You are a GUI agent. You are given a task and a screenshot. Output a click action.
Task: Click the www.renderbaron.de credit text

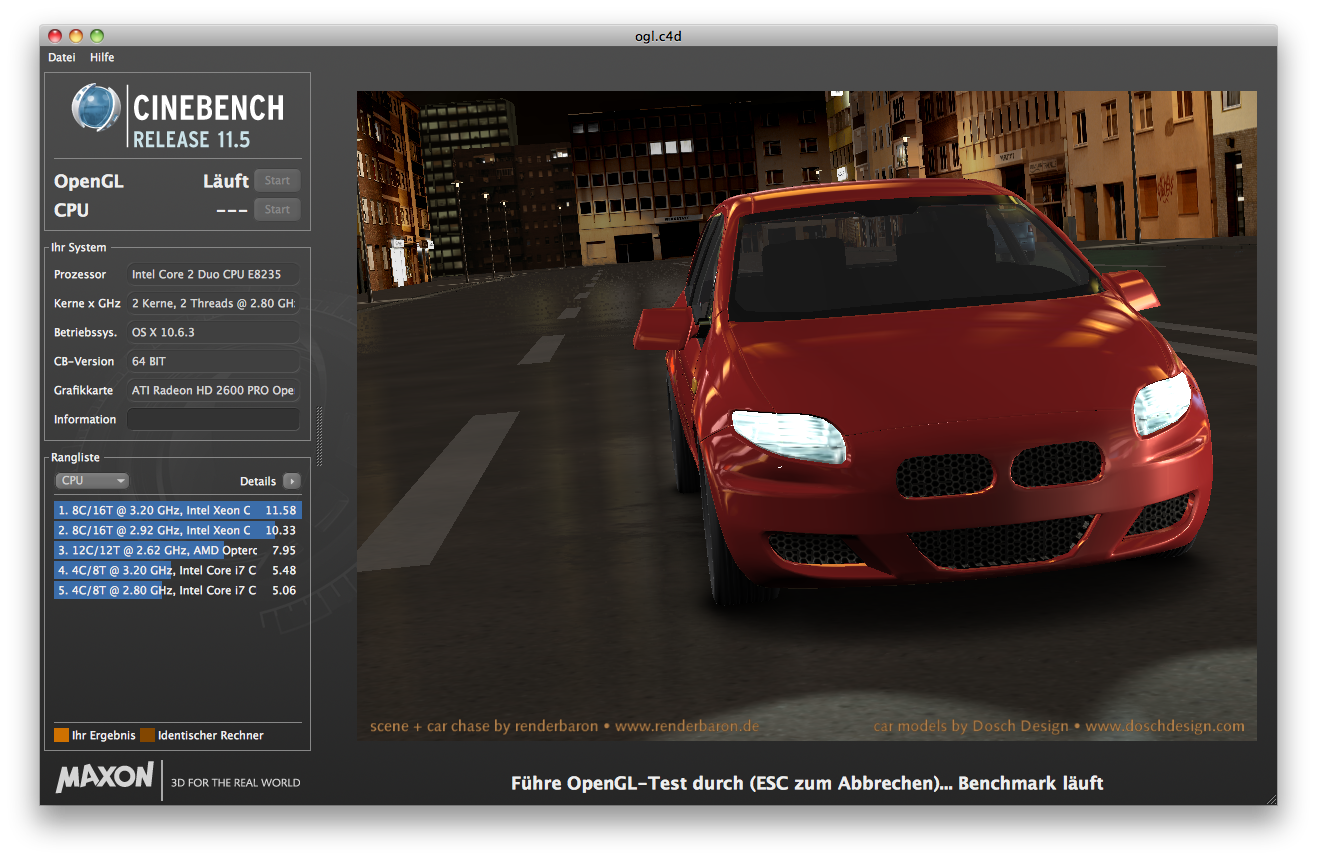687,726
